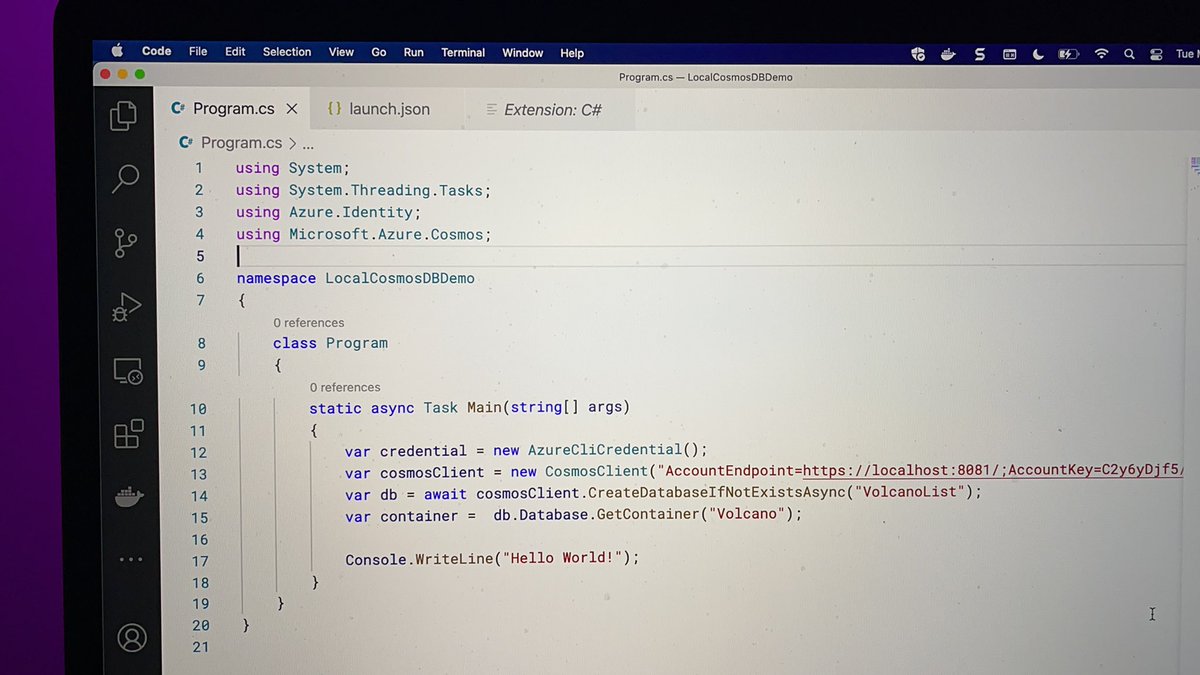Open the Run and Debug view
Image resolution: width=1200 pixels, height=675 pixels.
126,307
